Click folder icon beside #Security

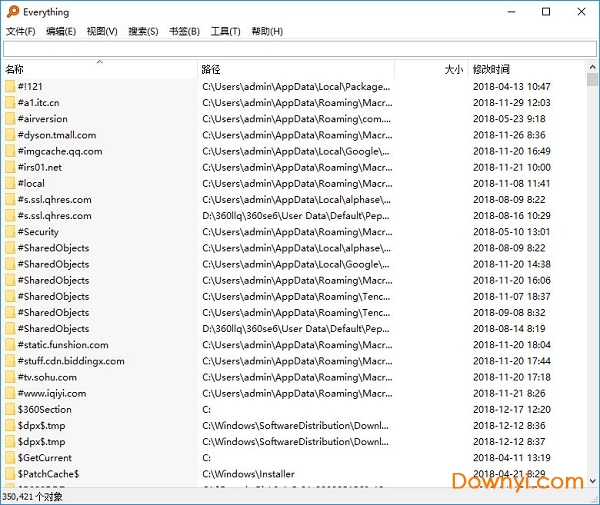(x=10, y=232)
